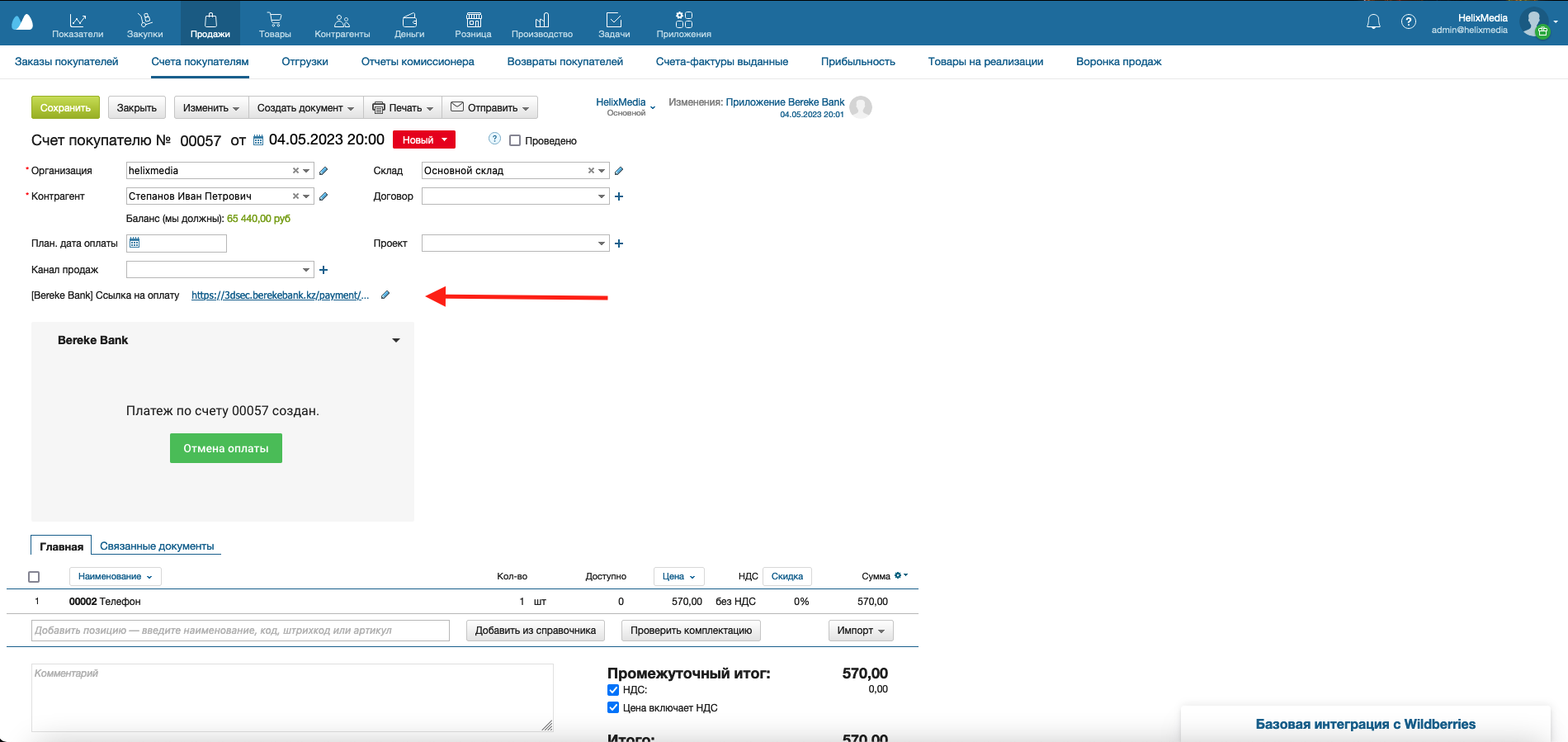Collapse the Bereke Bank panel

click(396, 340)
